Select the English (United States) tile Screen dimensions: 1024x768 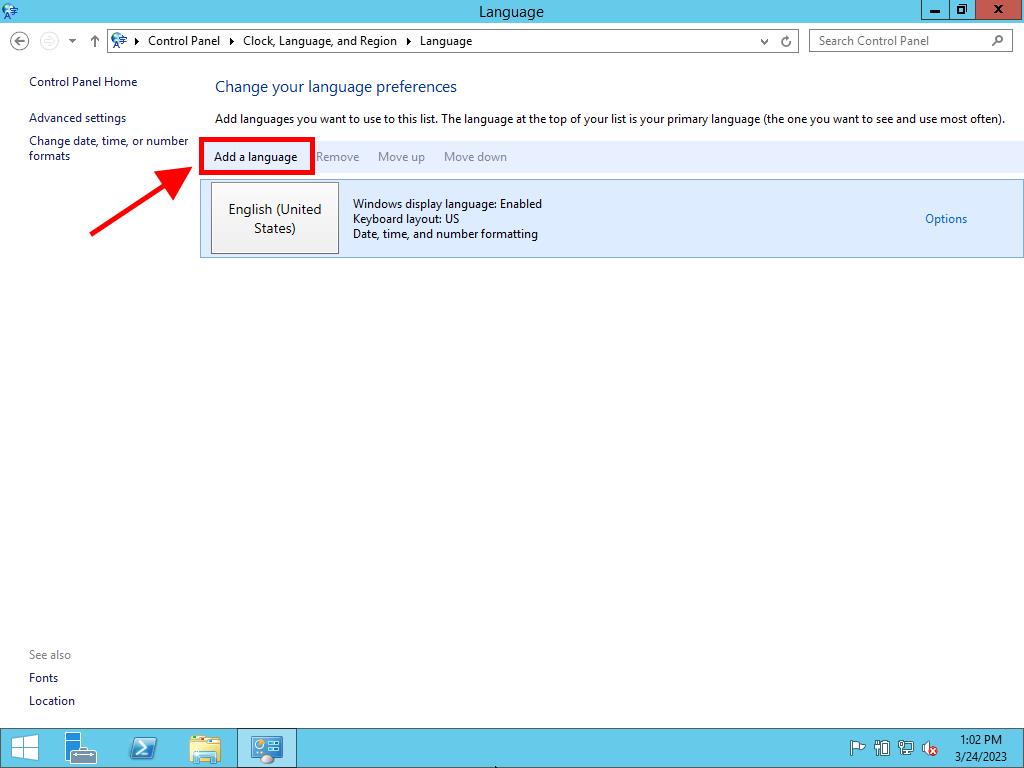275,218
